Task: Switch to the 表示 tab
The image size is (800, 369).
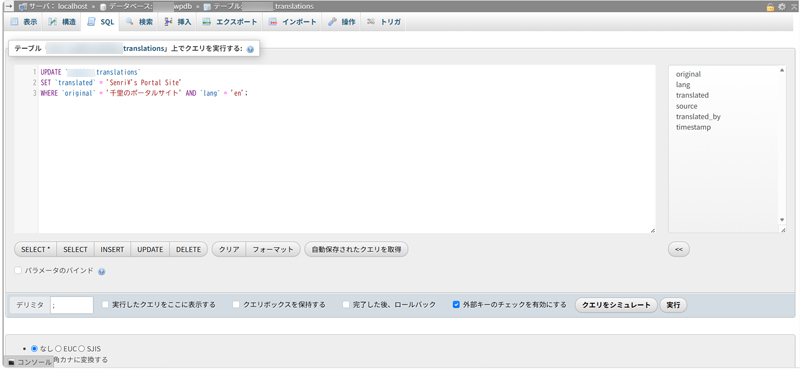Action: pos(23,22)
